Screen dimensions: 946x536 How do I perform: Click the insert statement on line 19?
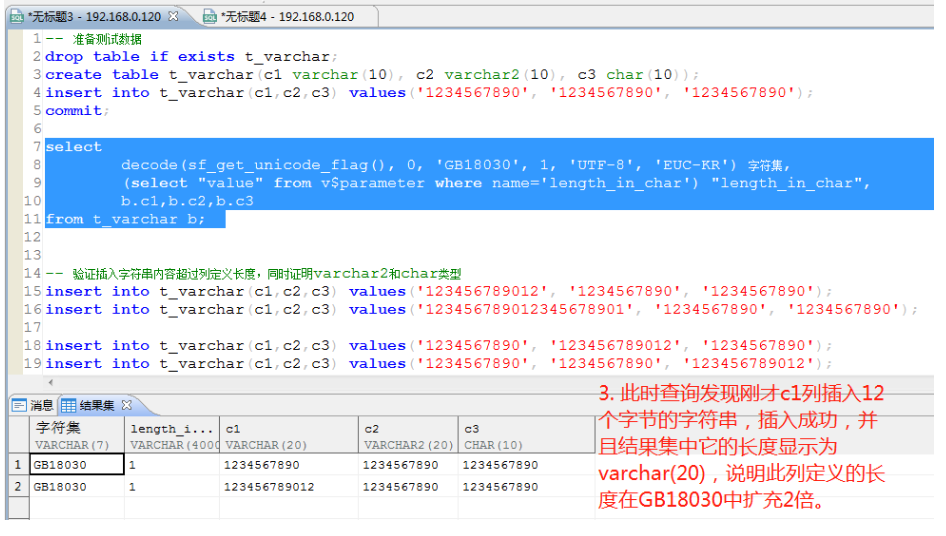click(x=439, y=364)
